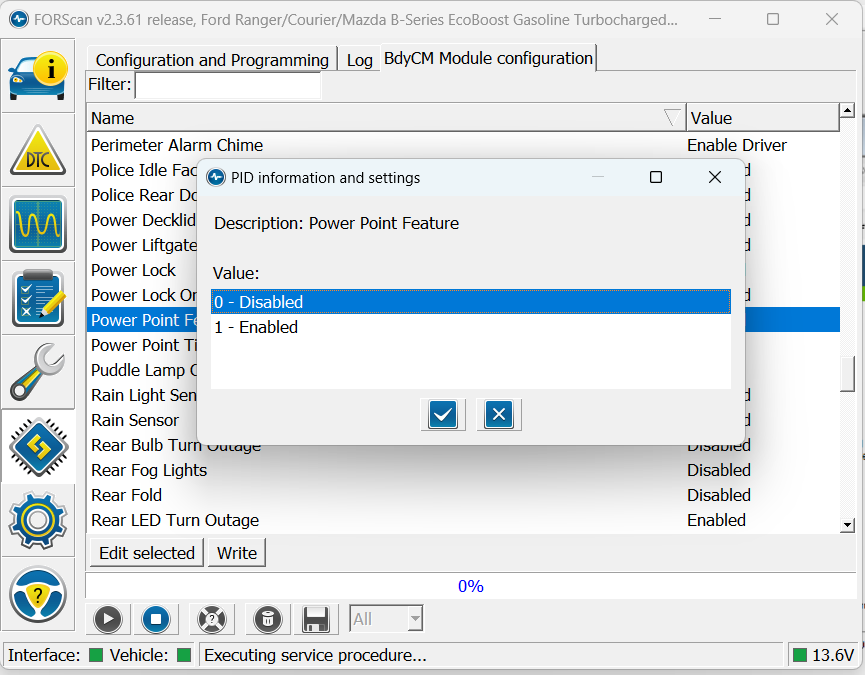Image resolution: width=865 pixels, height=675 pixels.
Task: Open the settings gear section
Action: pyautogui.click(x=38, y=521)
